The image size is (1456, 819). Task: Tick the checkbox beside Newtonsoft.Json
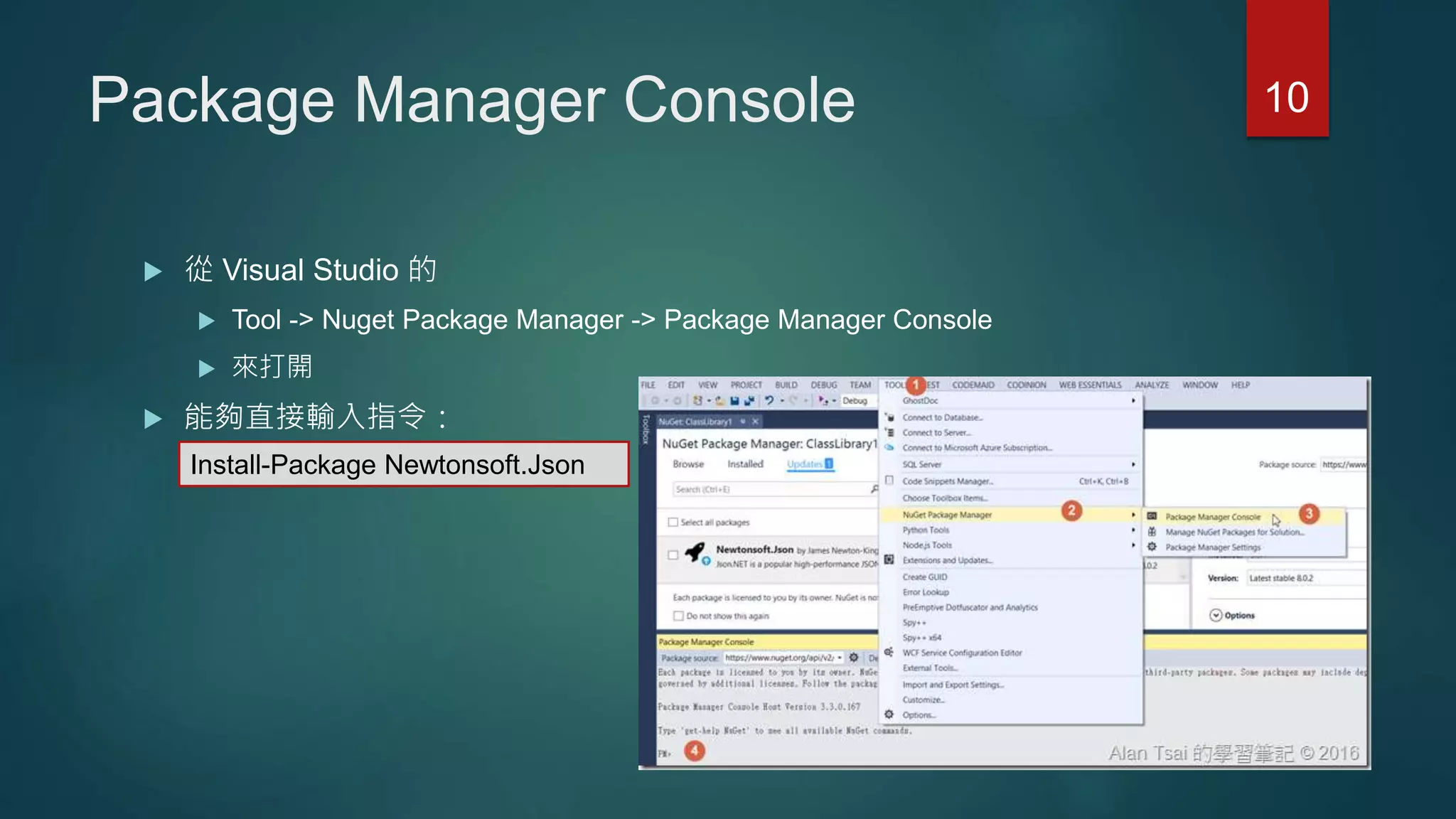tap(673, 555)
